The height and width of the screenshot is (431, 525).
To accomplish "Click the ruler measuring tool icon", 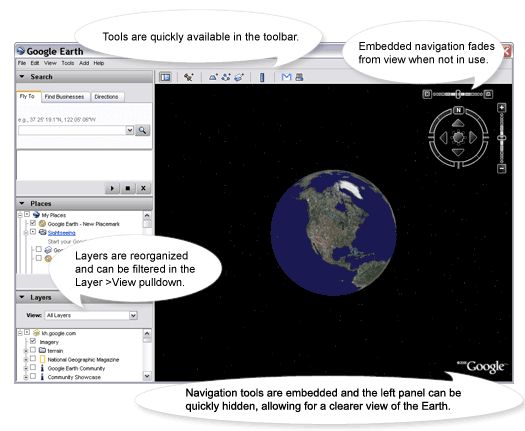I will coord(262,77).
